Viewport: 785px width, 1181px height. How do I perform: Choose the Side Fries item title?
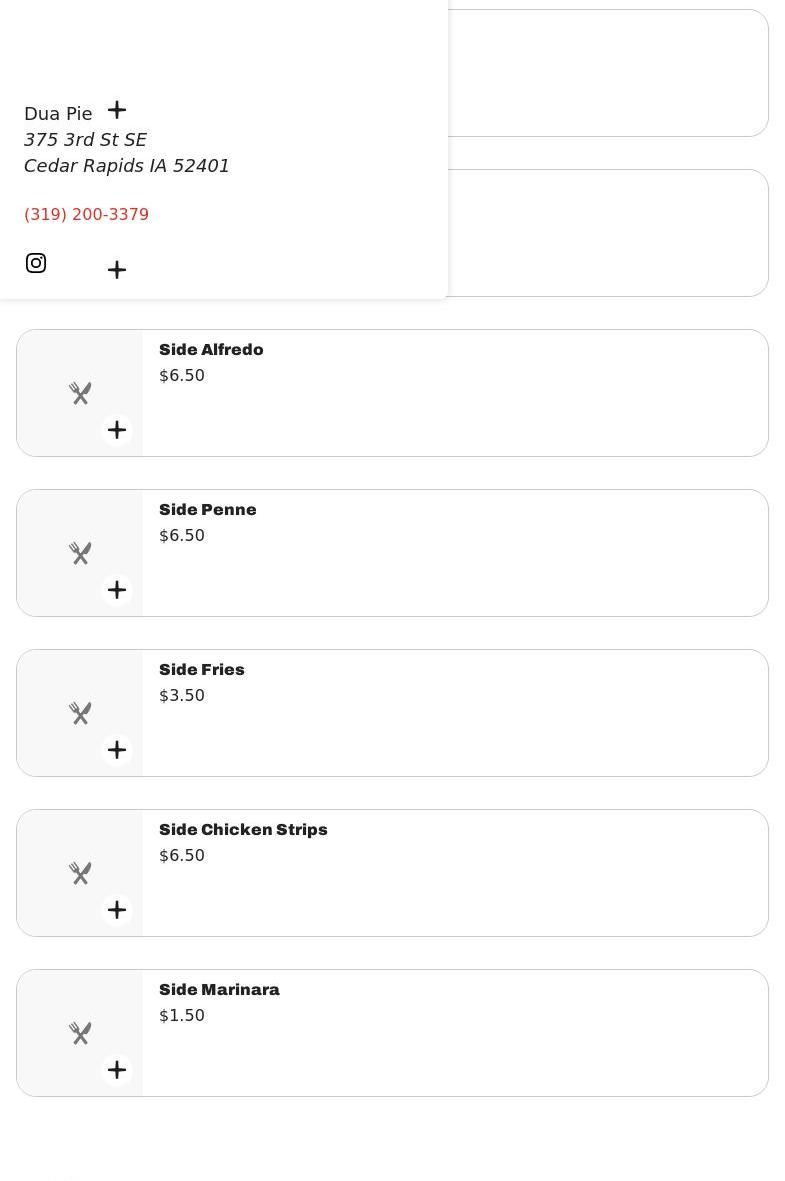click(x=202, y=670)
